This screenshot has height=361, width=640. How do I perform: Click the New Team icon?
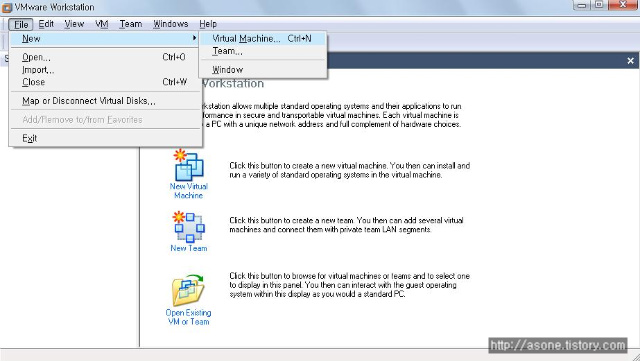(x=189, y=227)
